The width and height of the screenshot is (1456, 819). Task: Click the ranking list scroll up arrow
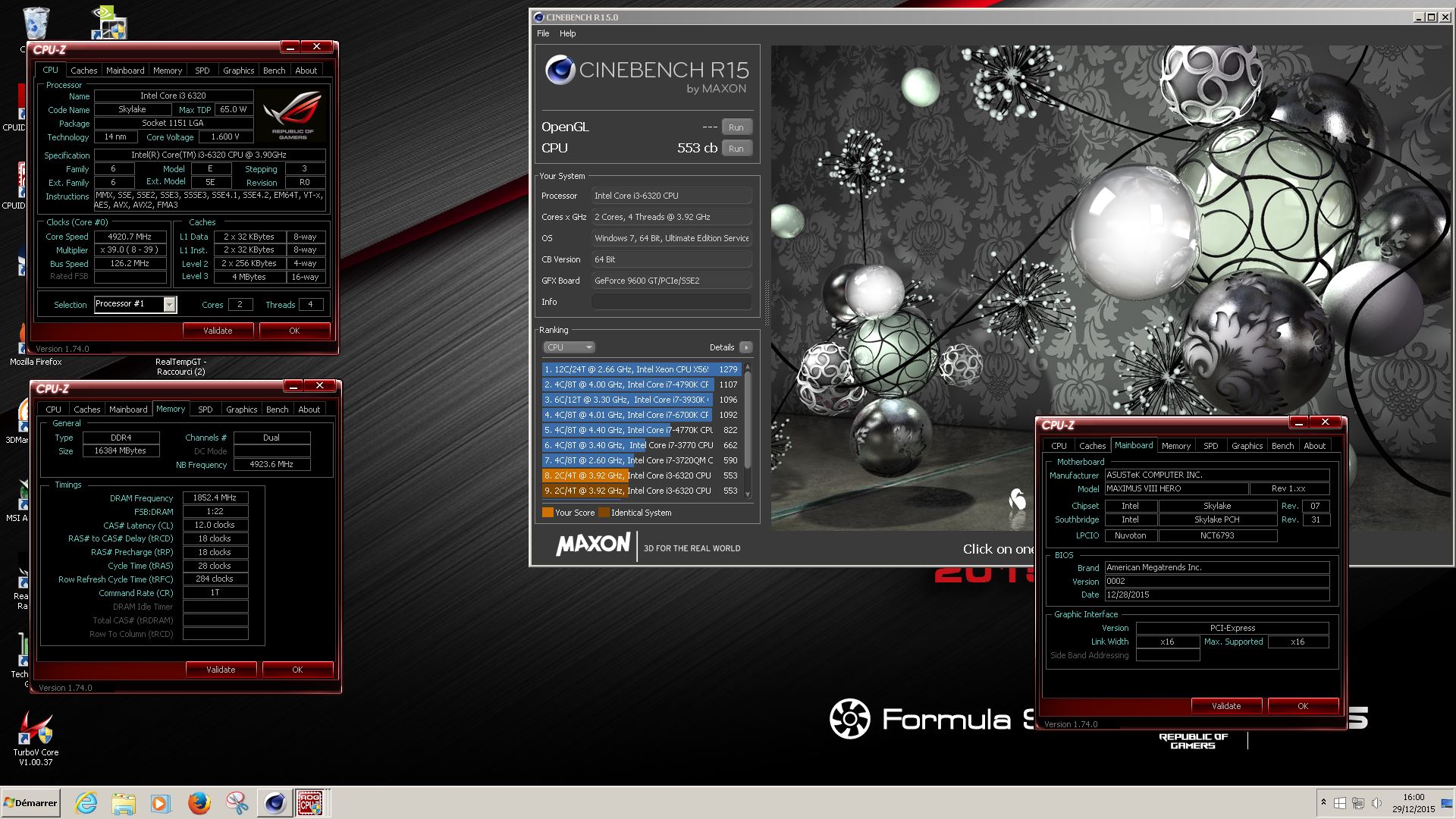pyautogui.click(x=748, y=367)
